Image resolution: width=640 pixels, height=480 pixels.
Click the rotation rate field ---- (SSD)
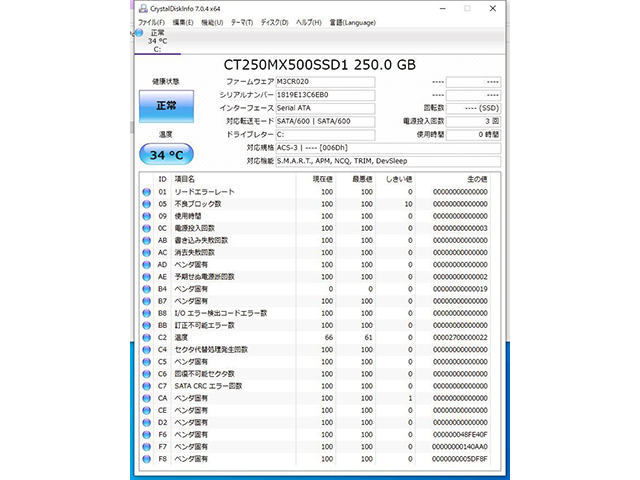[x=473, y=108]
